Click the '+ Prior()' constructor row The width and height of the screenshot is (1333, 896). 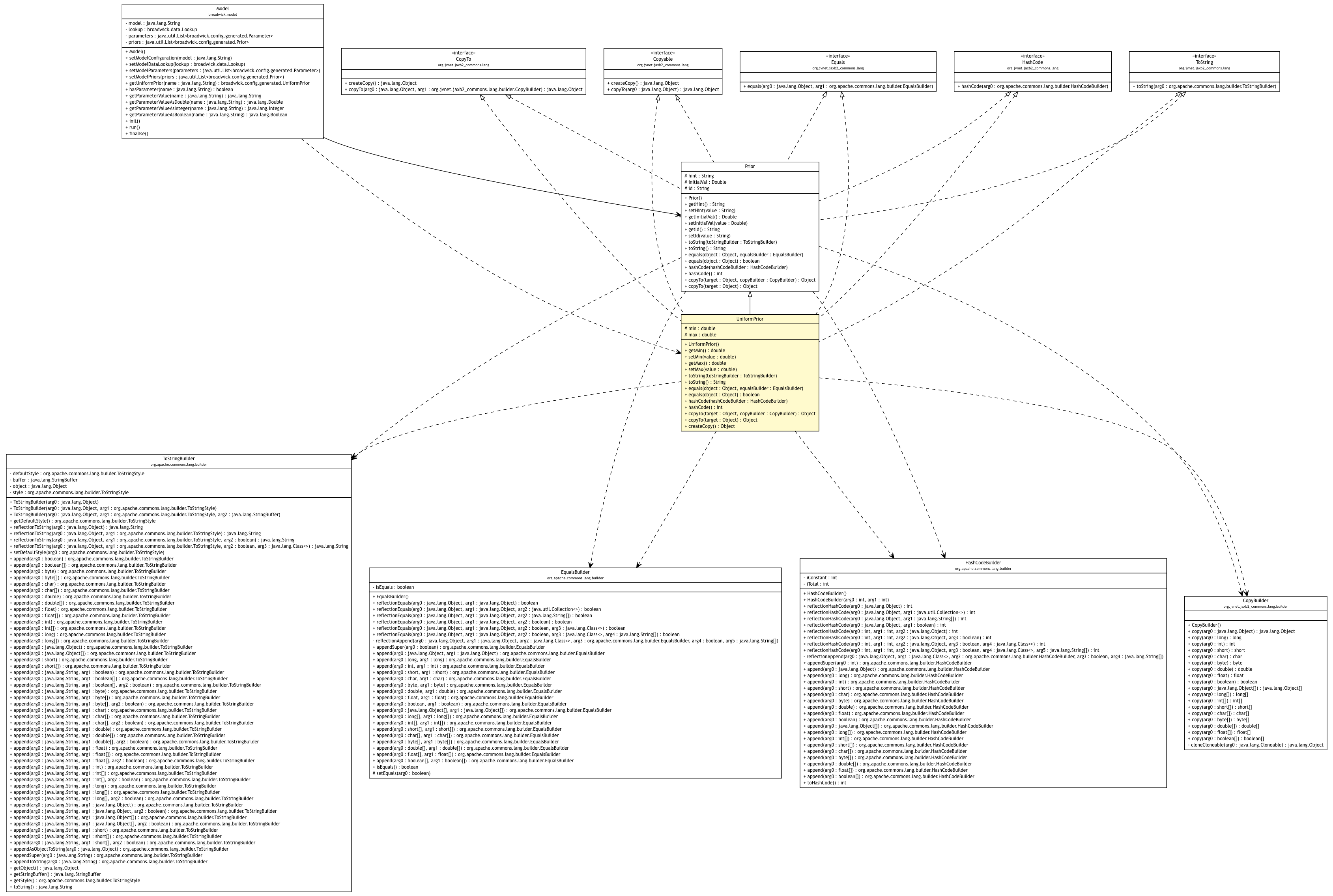click(693, 198)
